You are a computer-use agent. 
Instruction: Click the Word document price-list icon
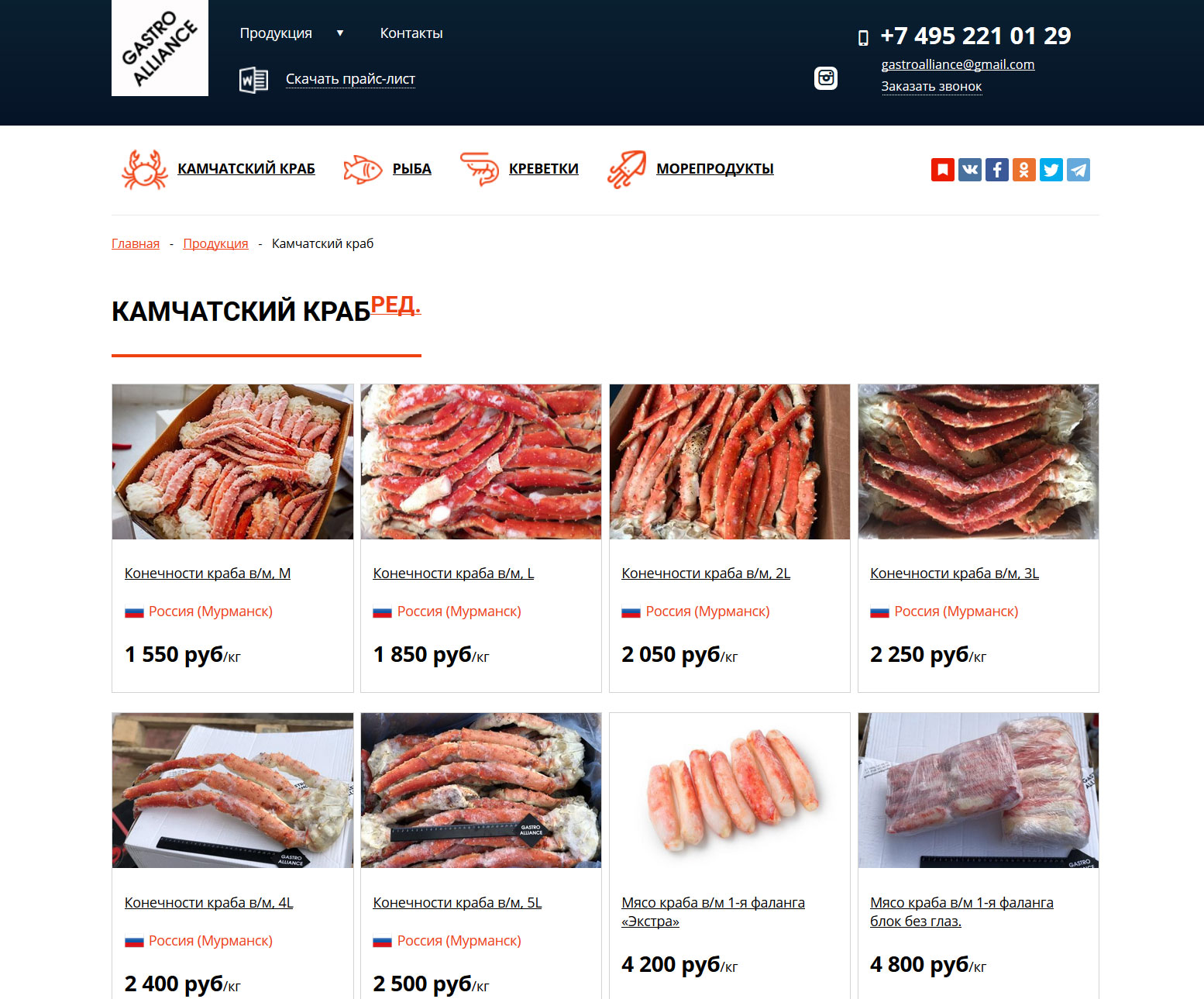coord(253,80)
